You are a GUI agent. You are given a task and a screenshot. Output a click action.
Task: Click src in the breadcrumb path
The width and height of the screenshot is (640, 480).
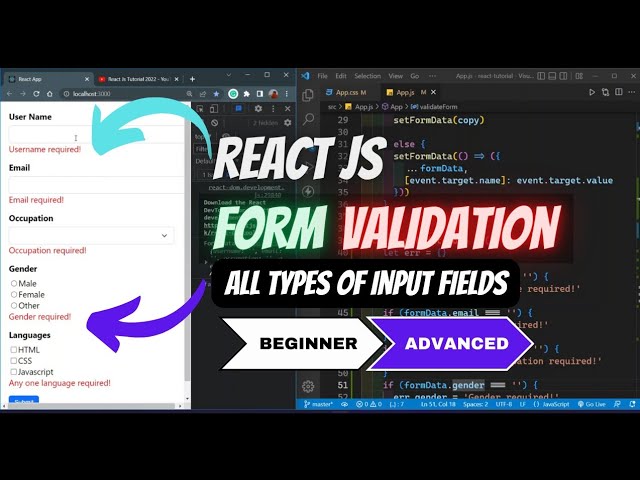pos(332,107)
